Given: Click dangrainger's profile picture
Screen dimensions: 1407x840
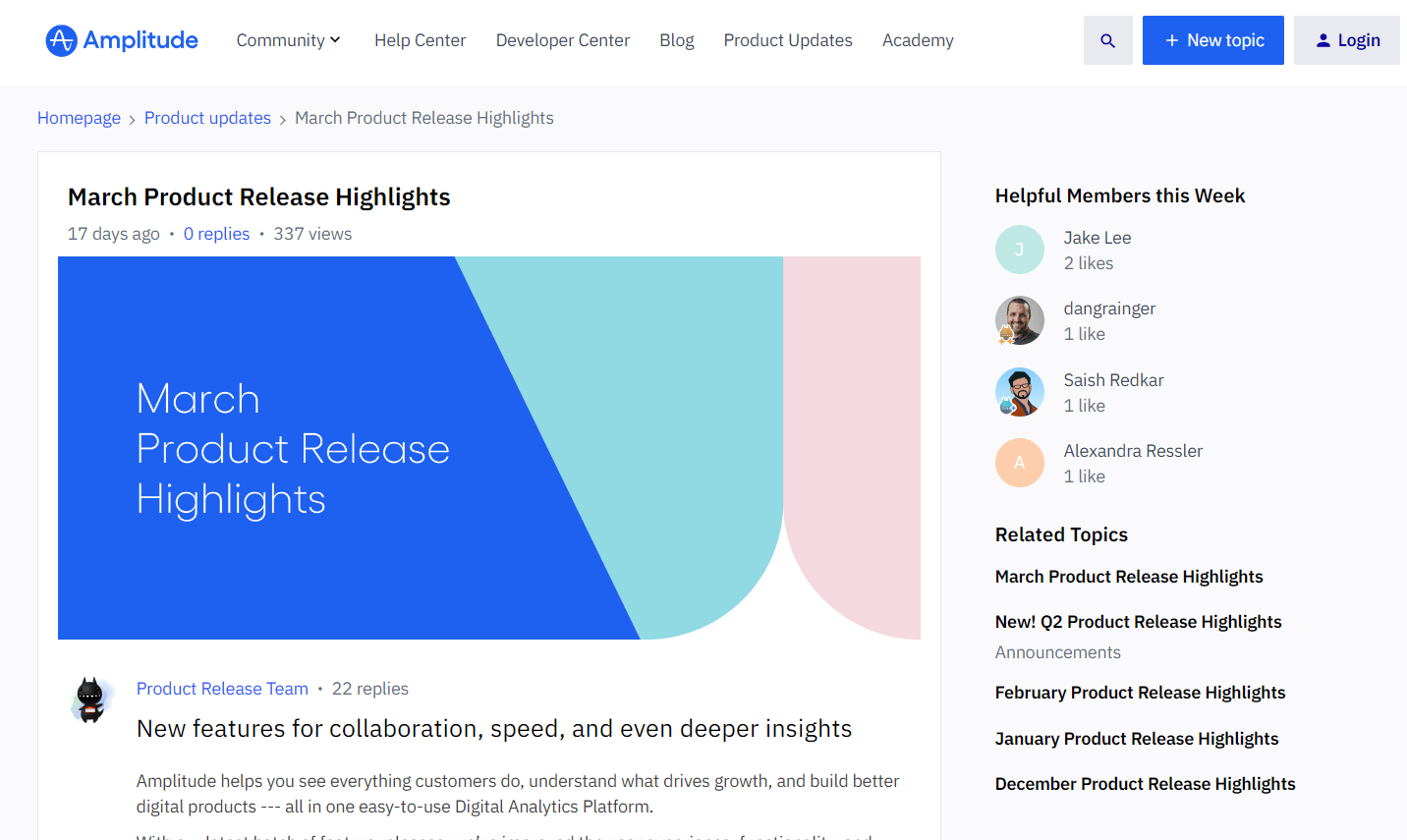Looking at the screenshot, I should click(1020, 320).
